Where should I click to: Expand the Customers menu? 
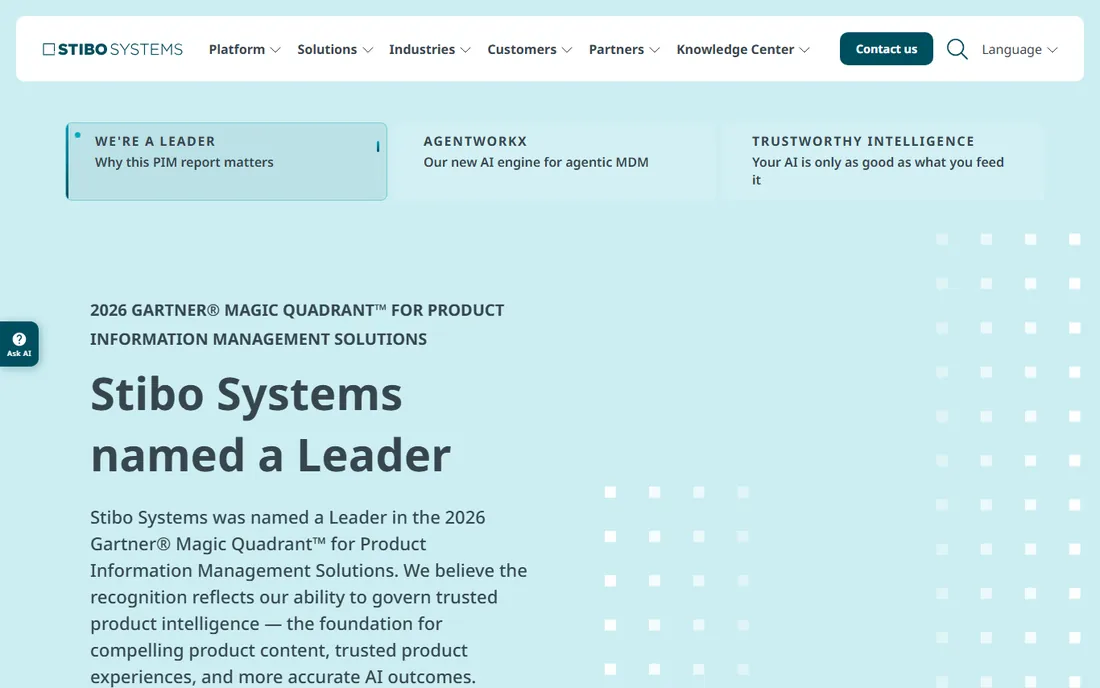[x=530, y=49]
